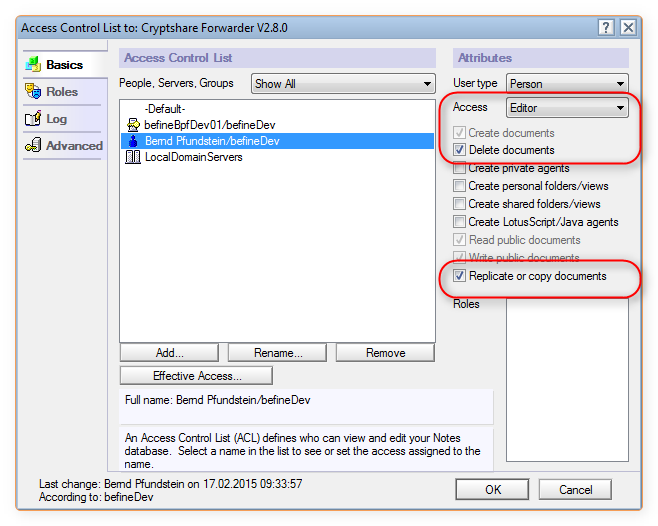
Task: Click the Rename... button
Action: point(277,353)
